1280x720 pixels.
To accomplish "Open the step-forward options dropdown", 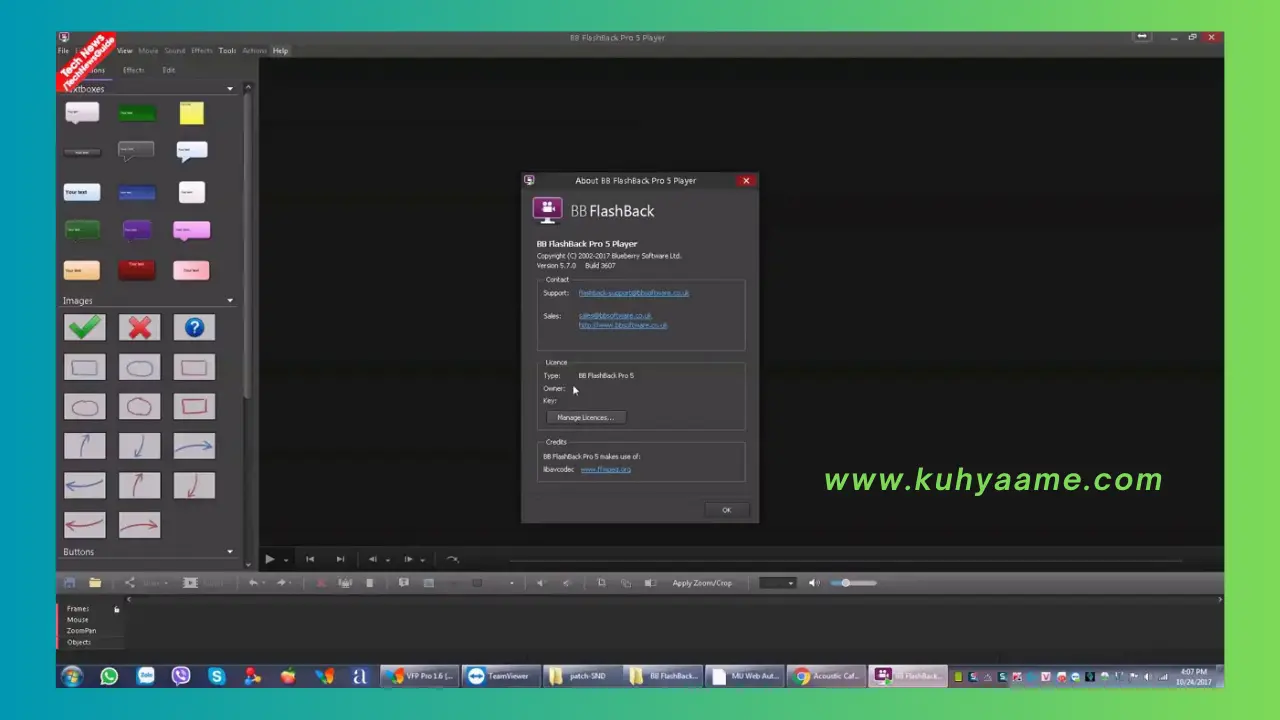I will tap(422, 560).
